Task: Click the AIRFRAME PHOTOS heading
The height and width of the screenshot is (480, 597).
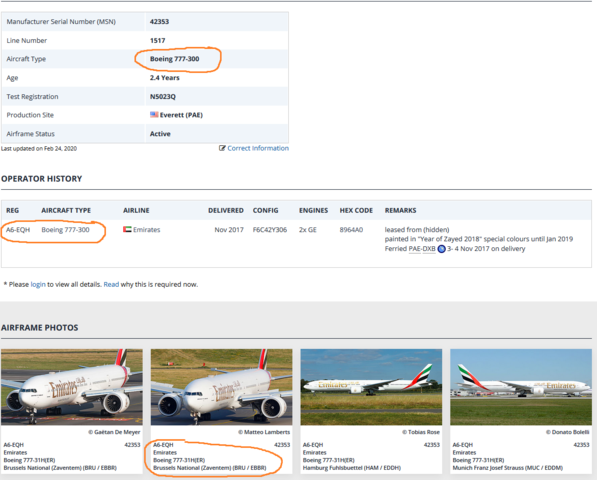Action: click(40, 328)
